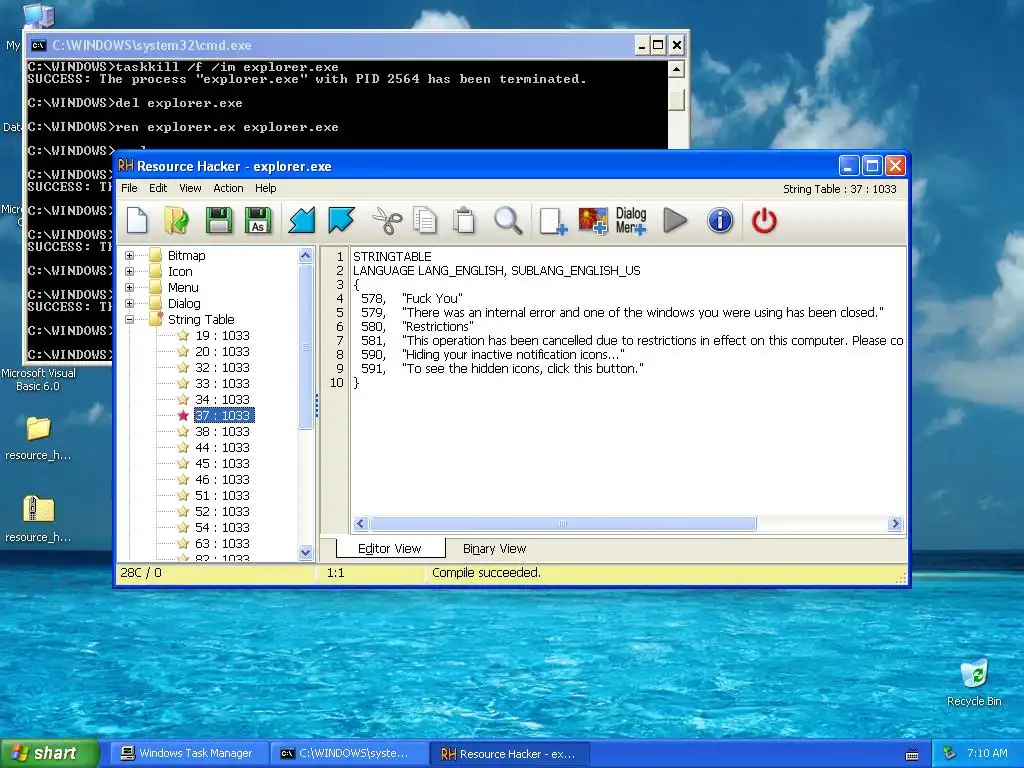The height and width of the screenshot is (768, 1024).
Task: Select the 38 : 1033 string table entry
Action: [222, 432]
